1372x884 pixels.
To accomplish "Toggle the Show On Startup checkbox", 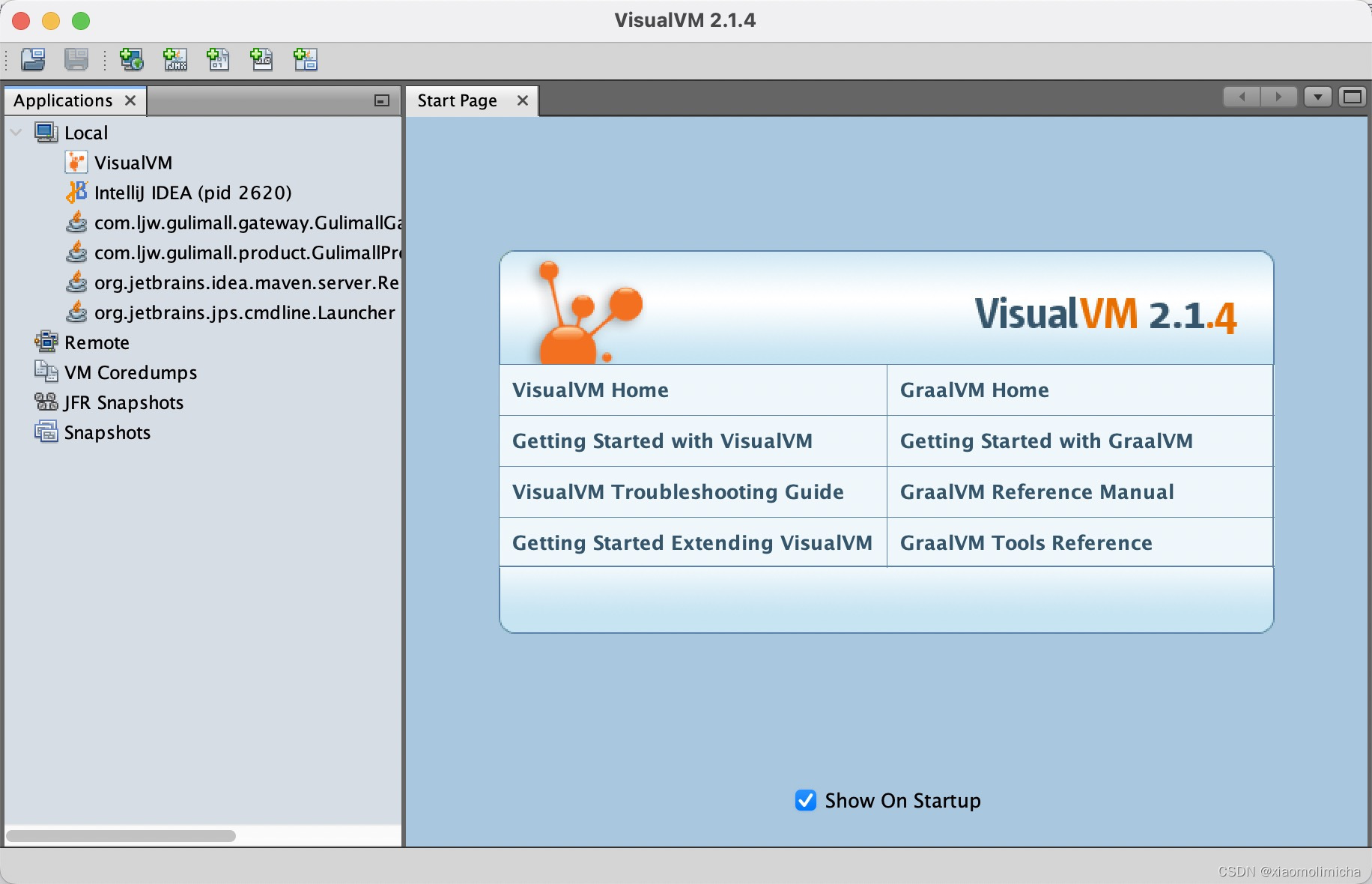I will coord(806,800).
